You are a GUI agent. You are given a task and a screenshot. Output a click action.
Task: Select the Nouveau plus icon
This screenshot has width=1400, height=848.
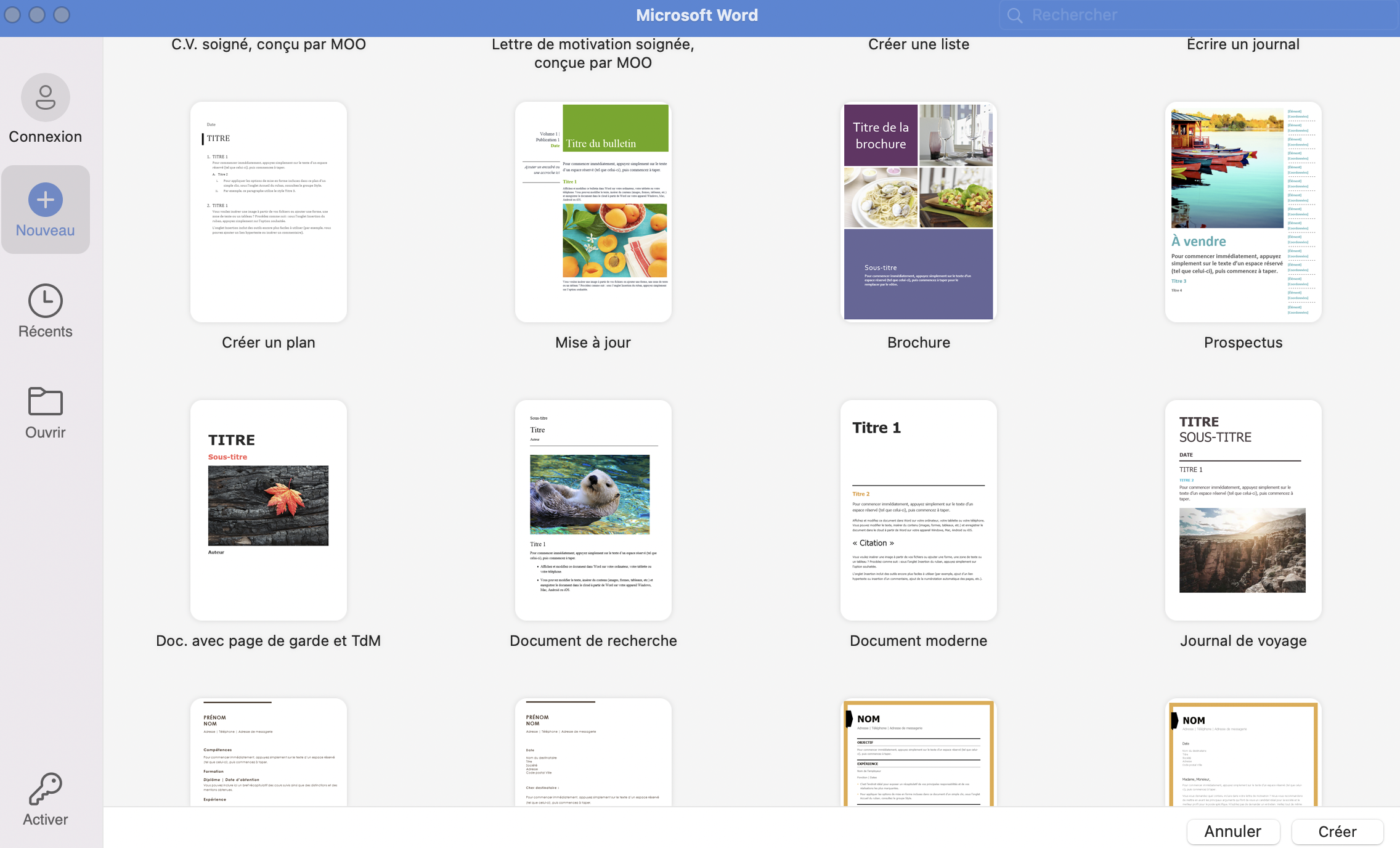coord(46,200)
